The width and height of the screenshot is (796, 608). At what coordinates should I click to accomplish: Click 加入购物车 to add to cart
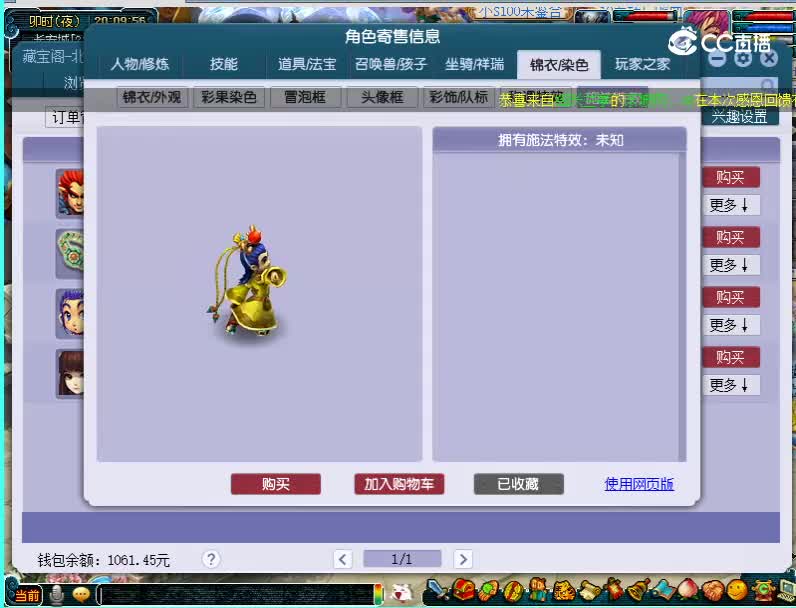click(x=399, y=484)
